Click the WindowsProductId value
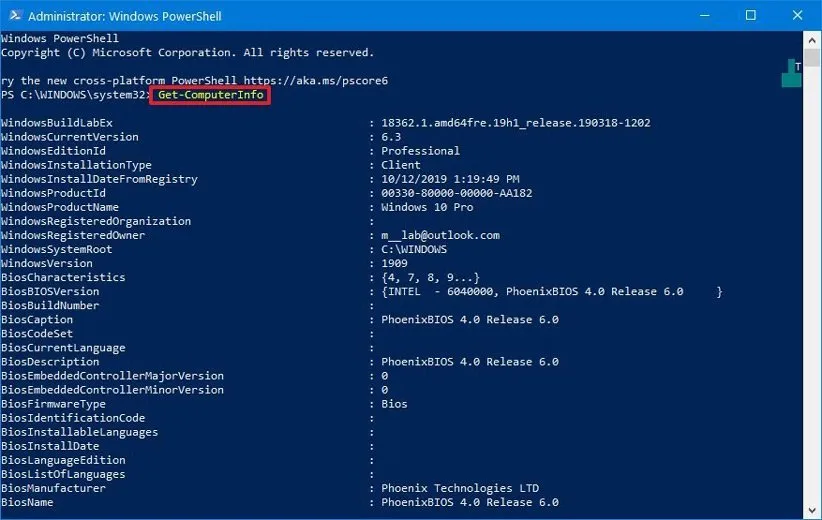This screenshot has width=822, height=520. coord(456,193)
